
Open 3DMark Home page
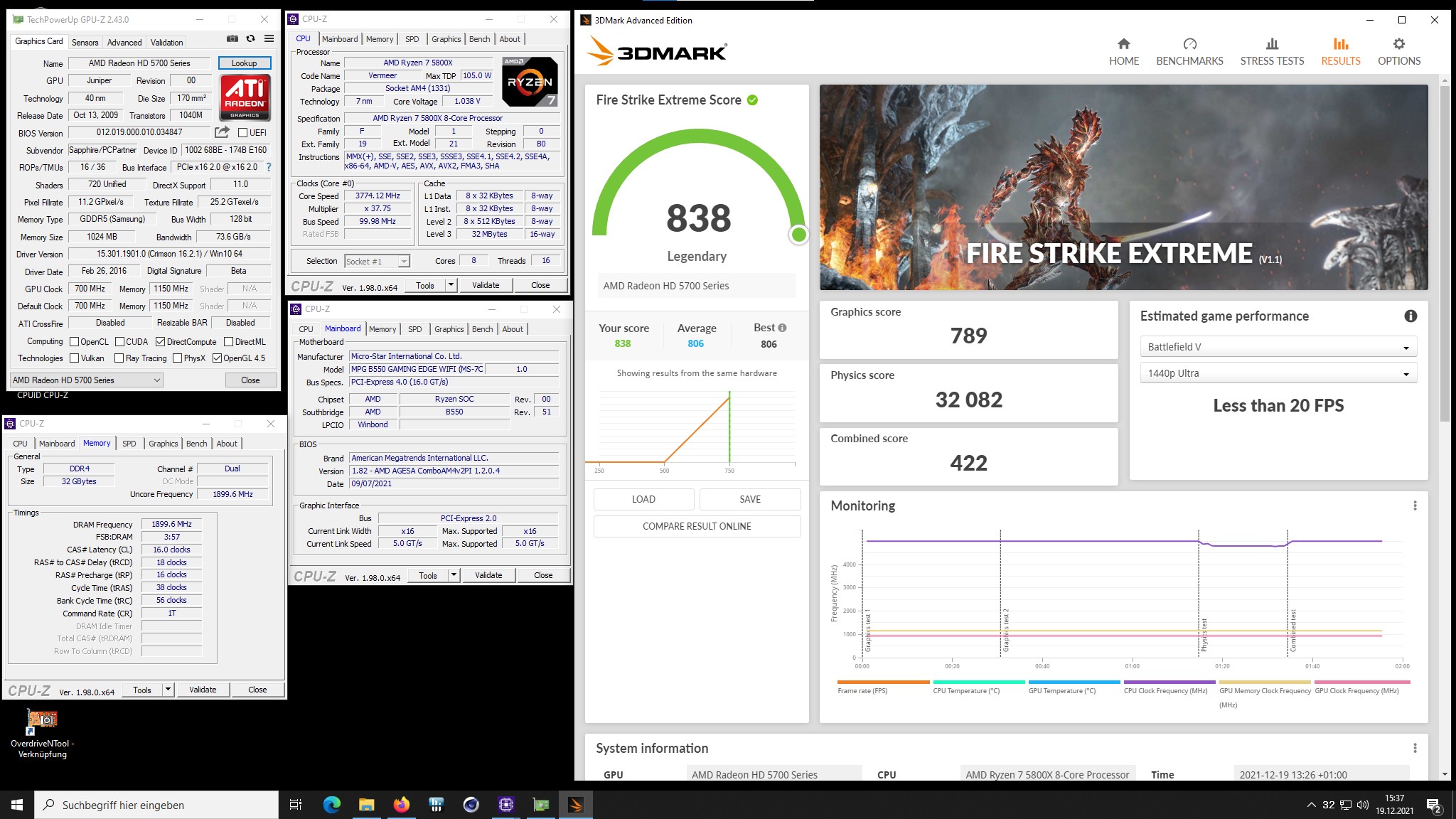1124,52
